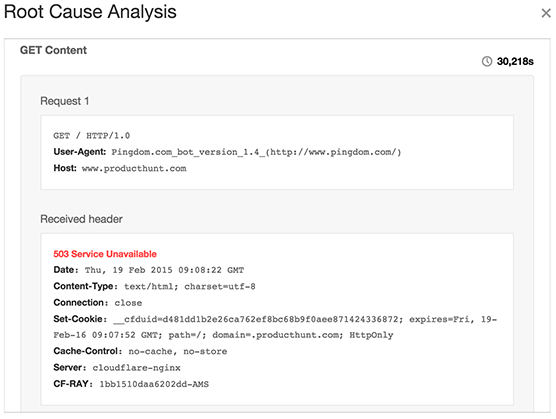Click the Cache-Control no-cache value
Image resolution: width=556 pixels, height=419 pixels.
pyautogui.click(x=178, y=351)
